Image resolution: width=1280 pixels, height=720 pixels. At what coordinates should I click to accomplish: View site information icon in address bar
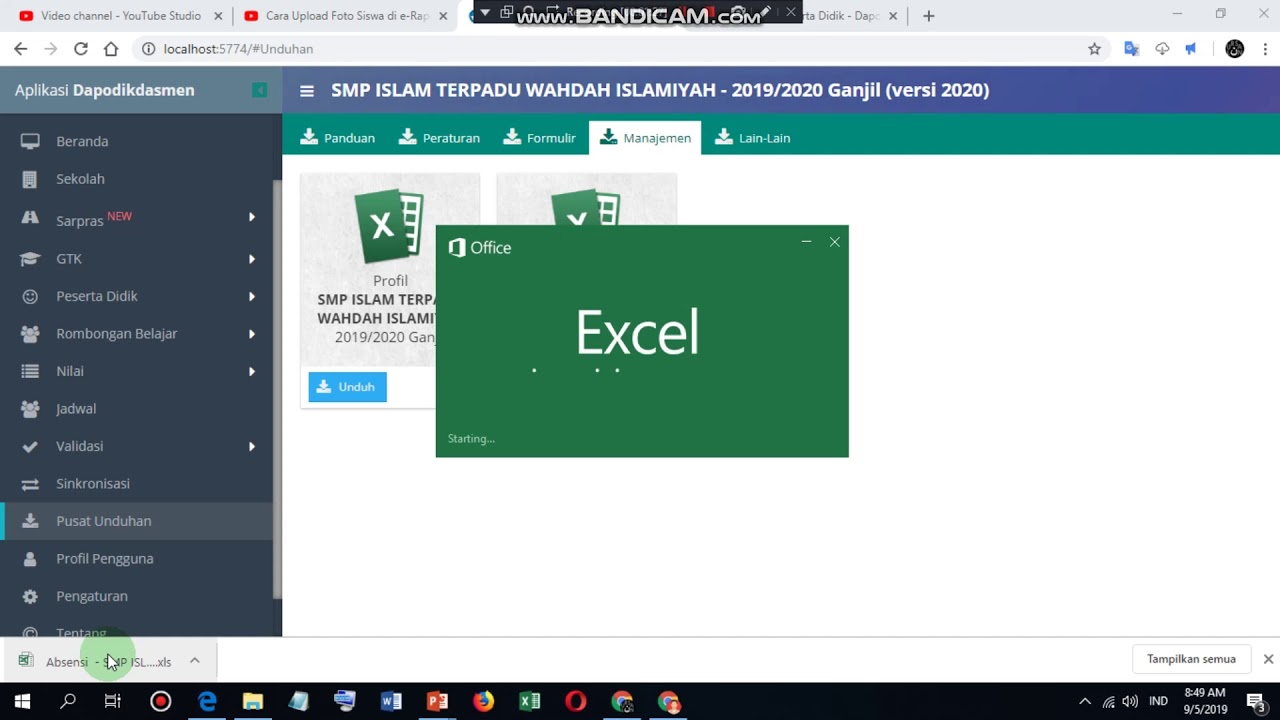pos(148,49)
